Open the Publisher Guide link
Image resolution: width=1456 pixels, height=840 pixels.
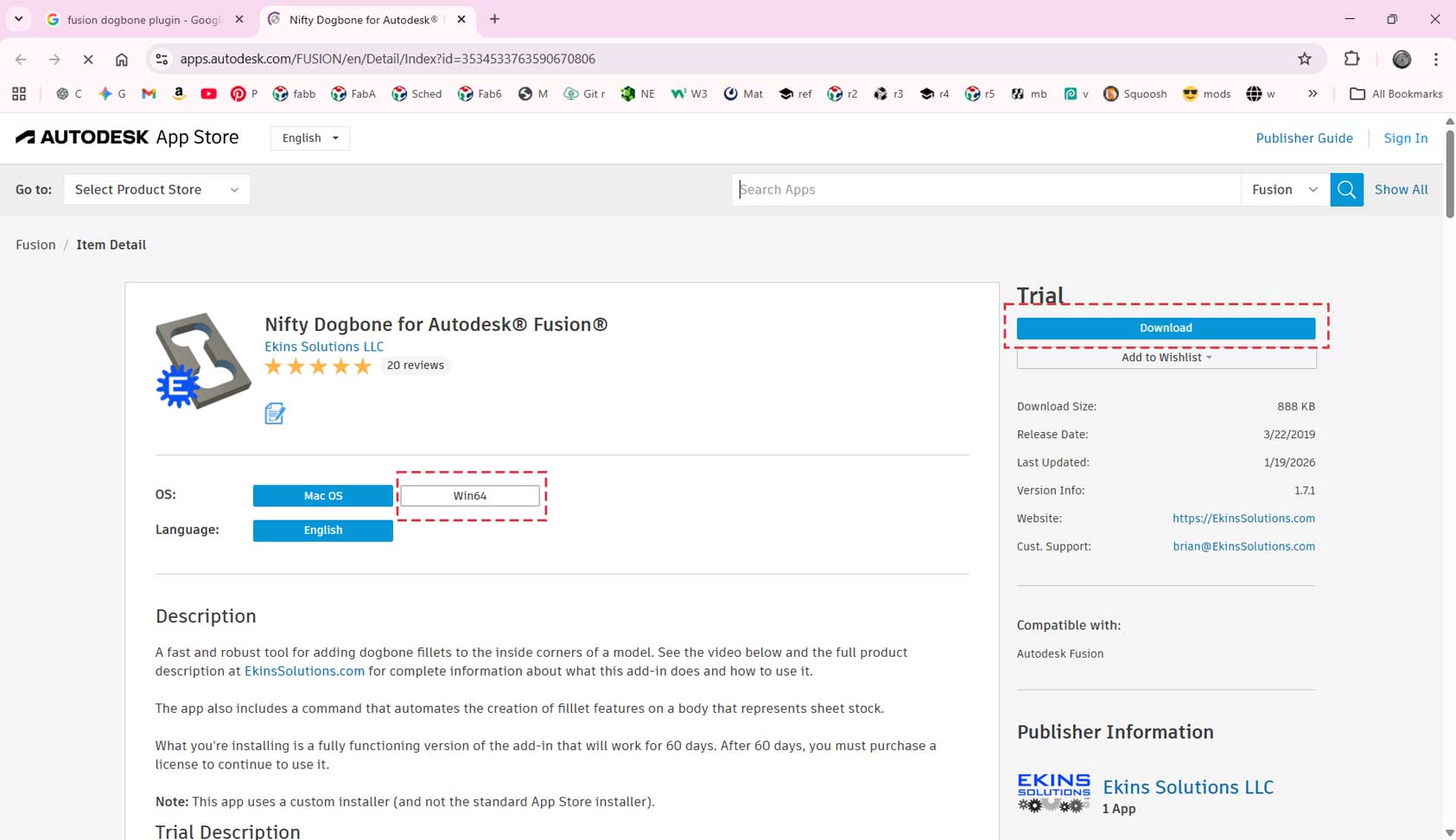point(1304,138)
